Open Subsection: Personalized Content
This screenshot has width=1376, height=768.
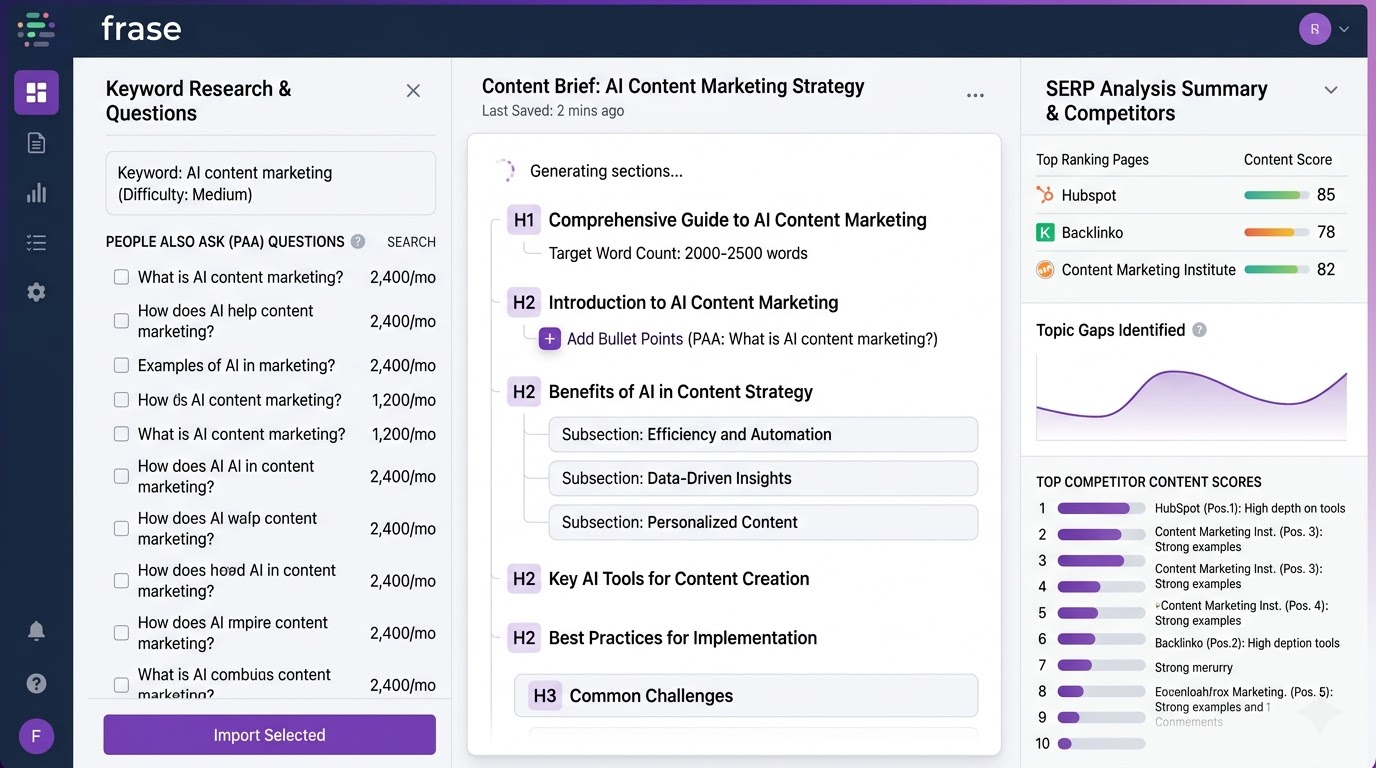[763, 522]
